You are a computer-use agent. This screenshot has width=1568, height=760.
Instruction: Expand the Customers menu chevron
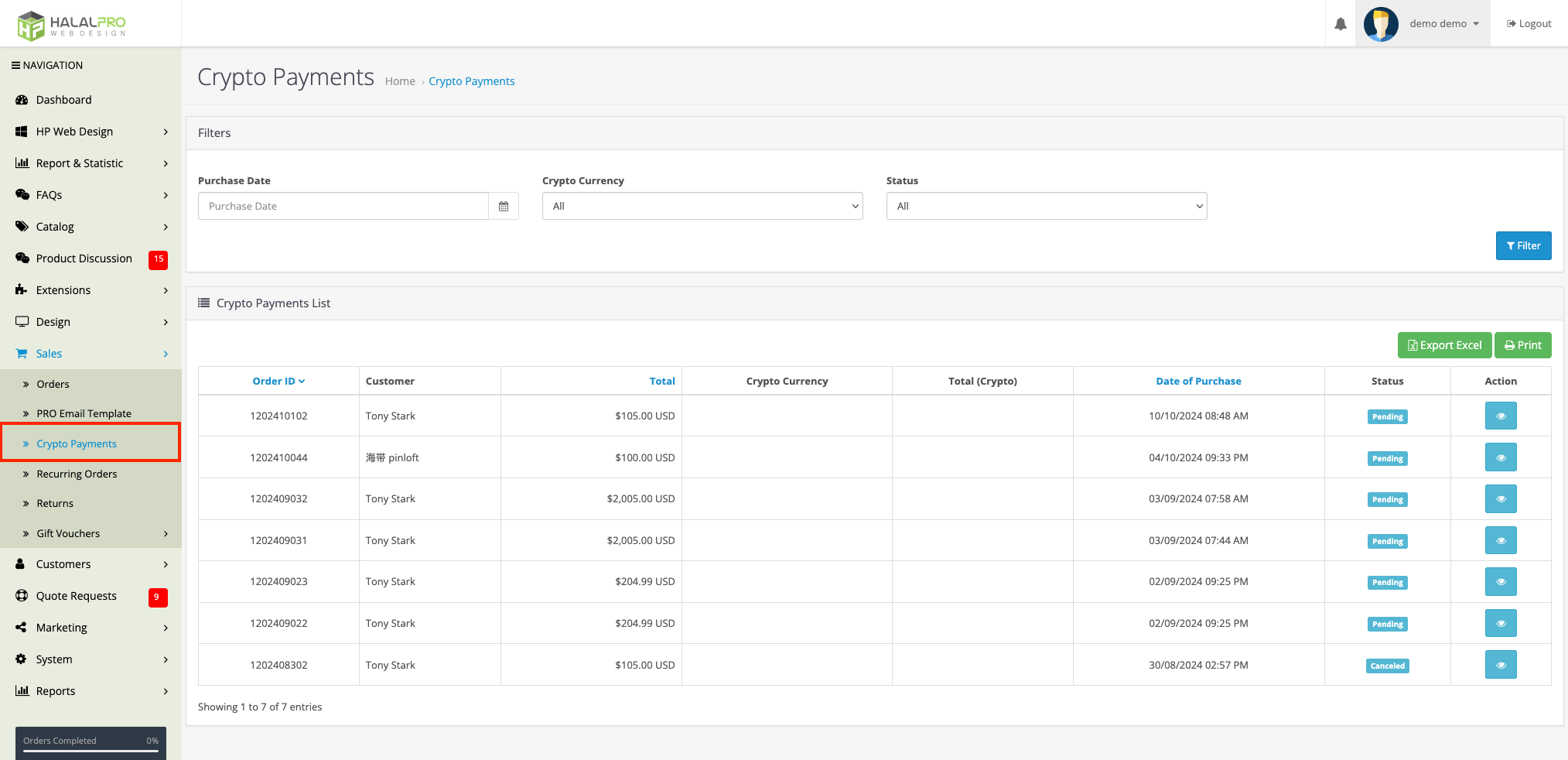[x=166, y=563]
